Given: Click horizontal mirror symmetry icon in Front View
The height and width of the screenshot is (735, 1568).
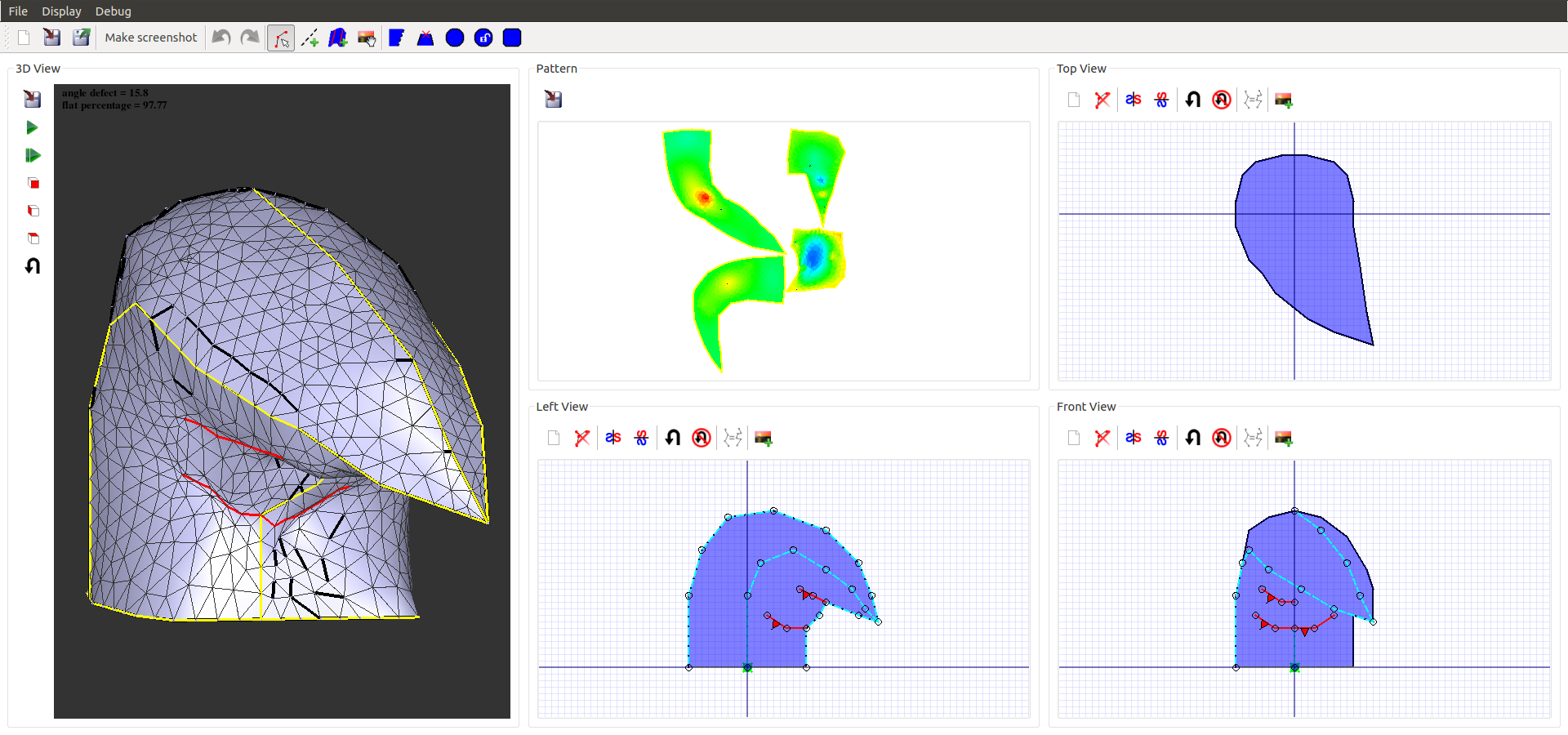Looking at the screenshot, I should click(x=1161, y=438).
